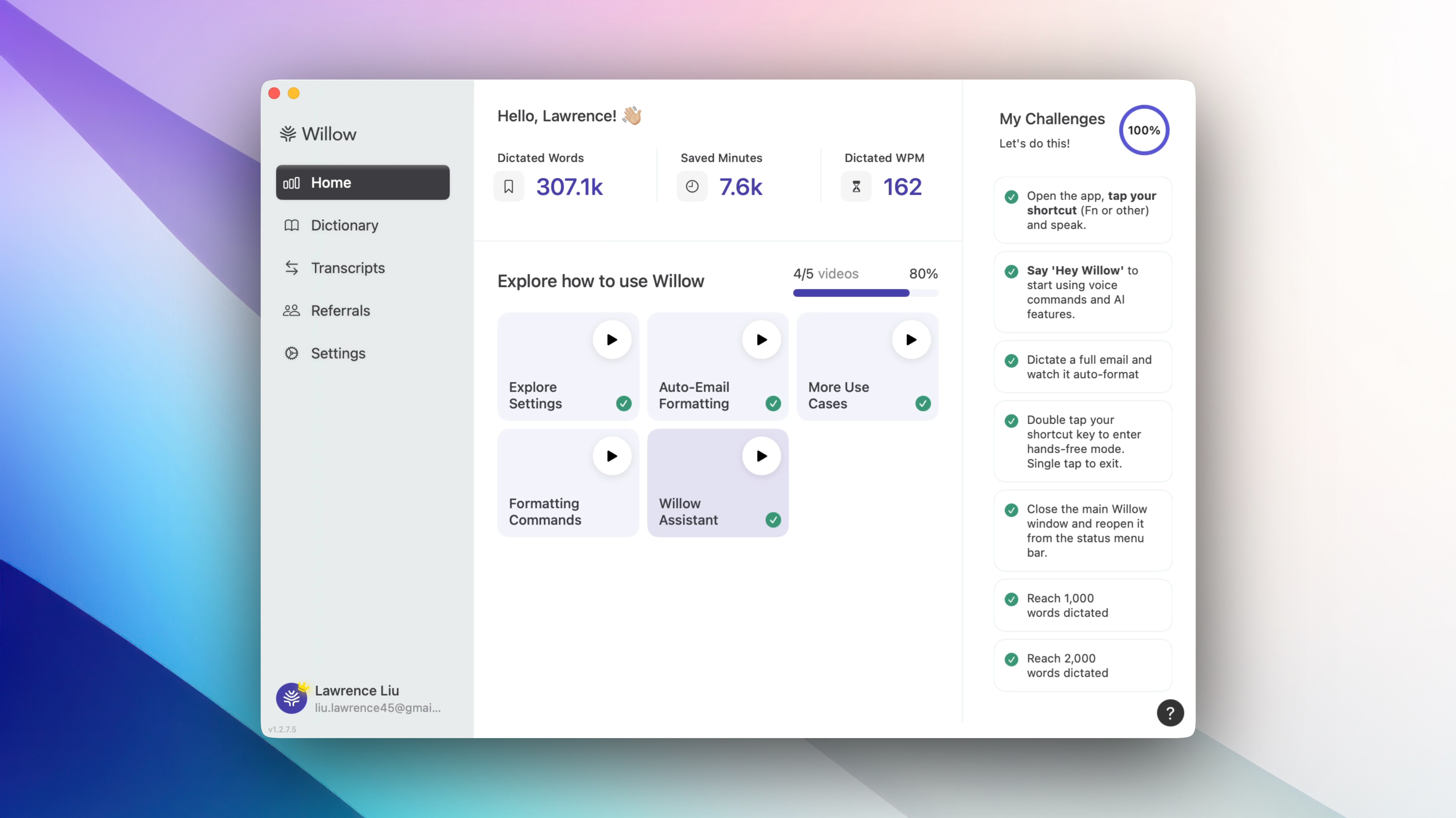Click the 'My Challenges' heading
Image resolution: width=1456 pixels, height=818 pixels.
click(1052, 119)
